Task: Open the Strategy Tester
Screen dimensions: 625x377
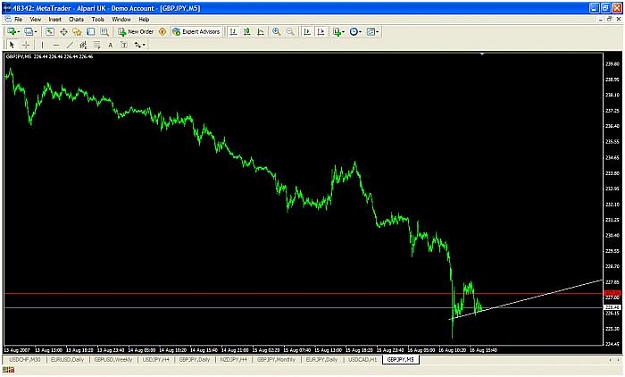Action: point(104,32)
